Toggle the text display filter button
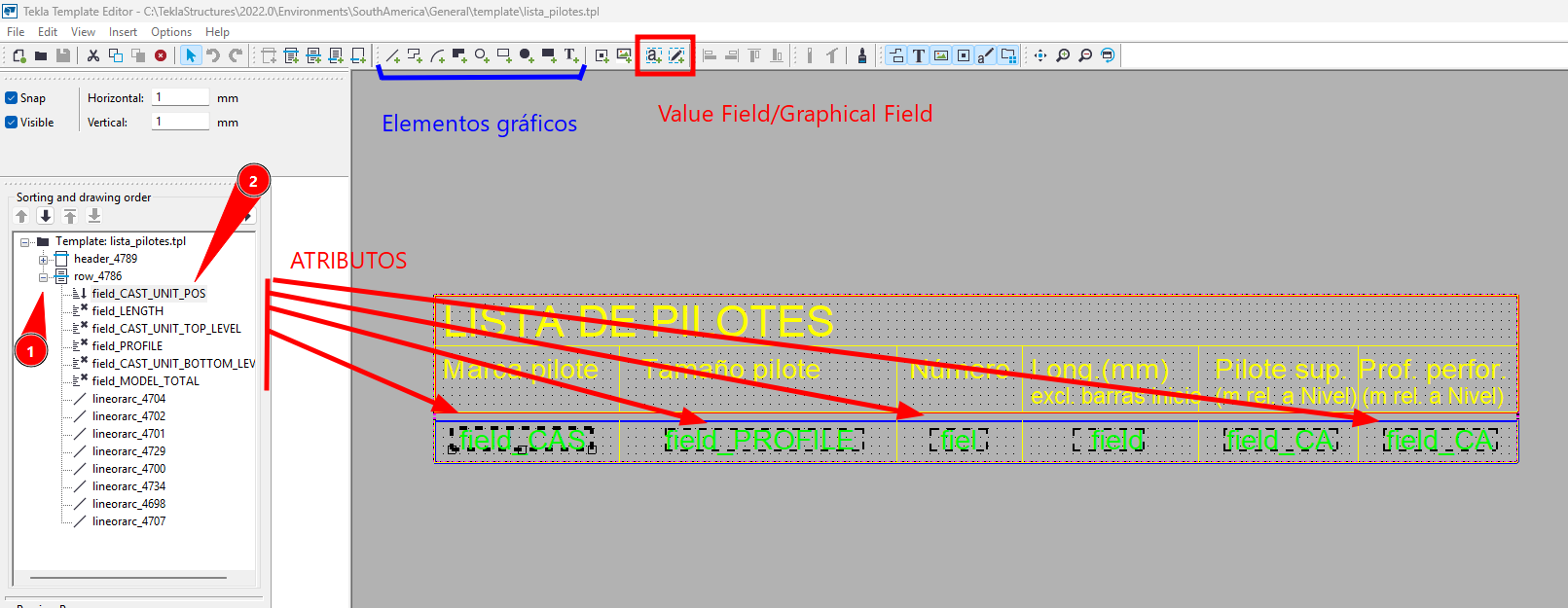The height and width of the screenshot is (608, 1568). pyautogui.click(x=918, y=55)
